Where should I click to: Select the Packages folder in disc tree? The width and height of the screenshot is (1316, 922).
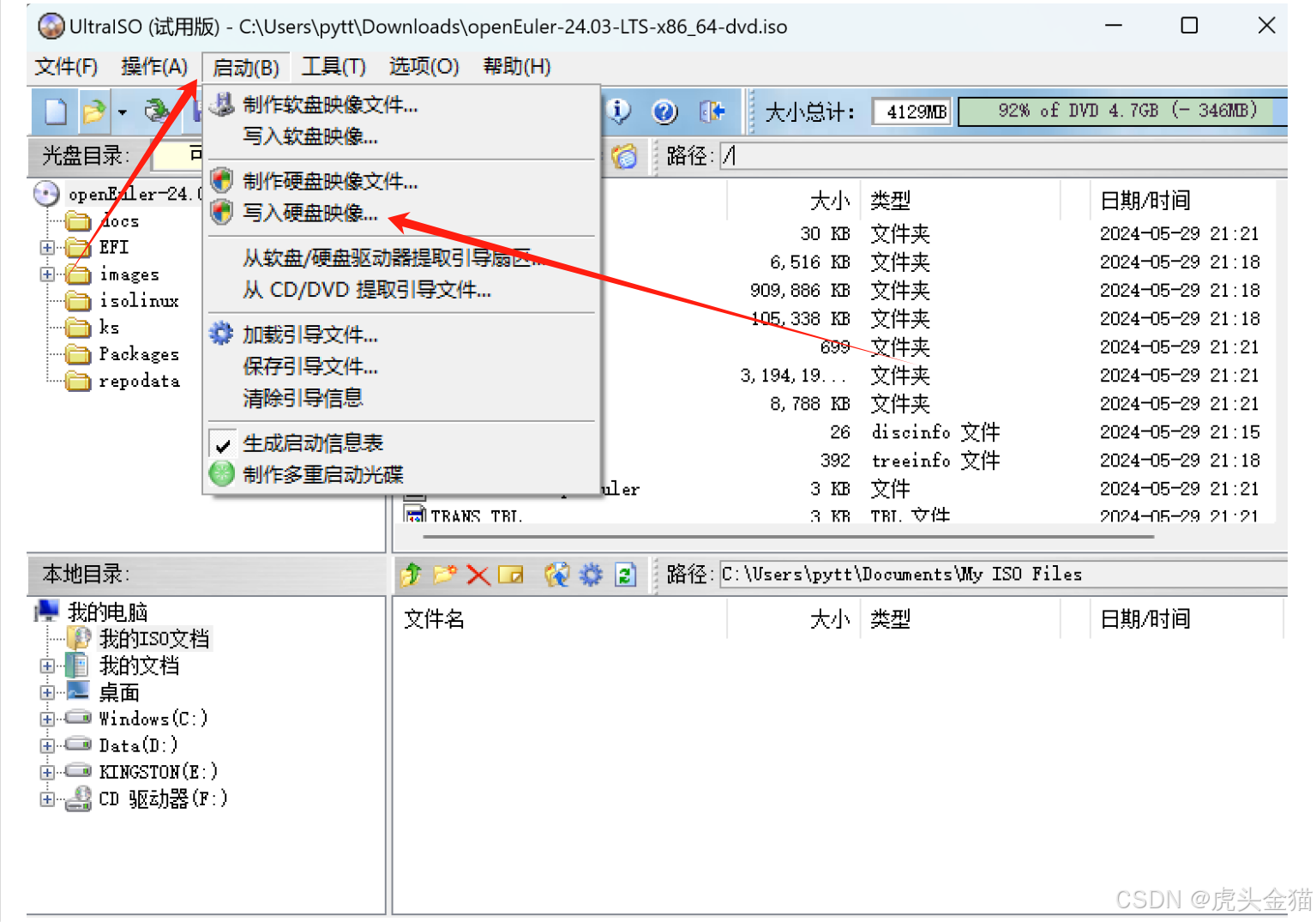click(139, 354)
